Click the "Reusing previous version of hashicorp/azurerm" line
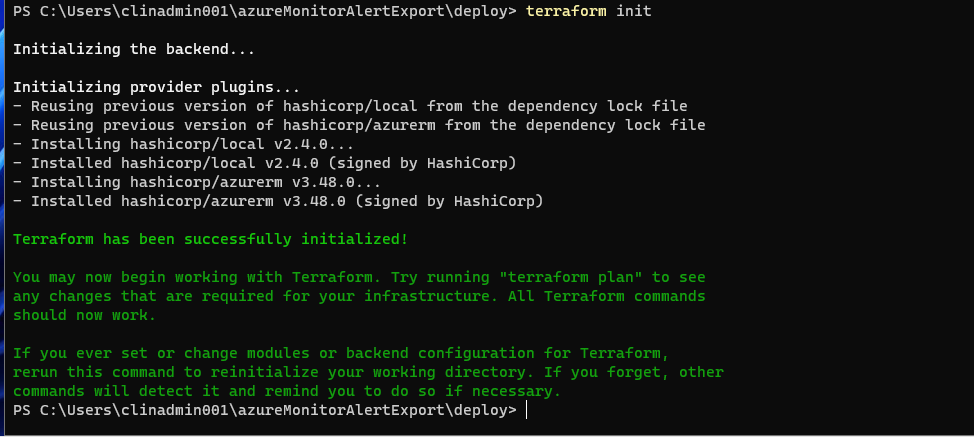The image size is (974, 437). click(359, 125)
